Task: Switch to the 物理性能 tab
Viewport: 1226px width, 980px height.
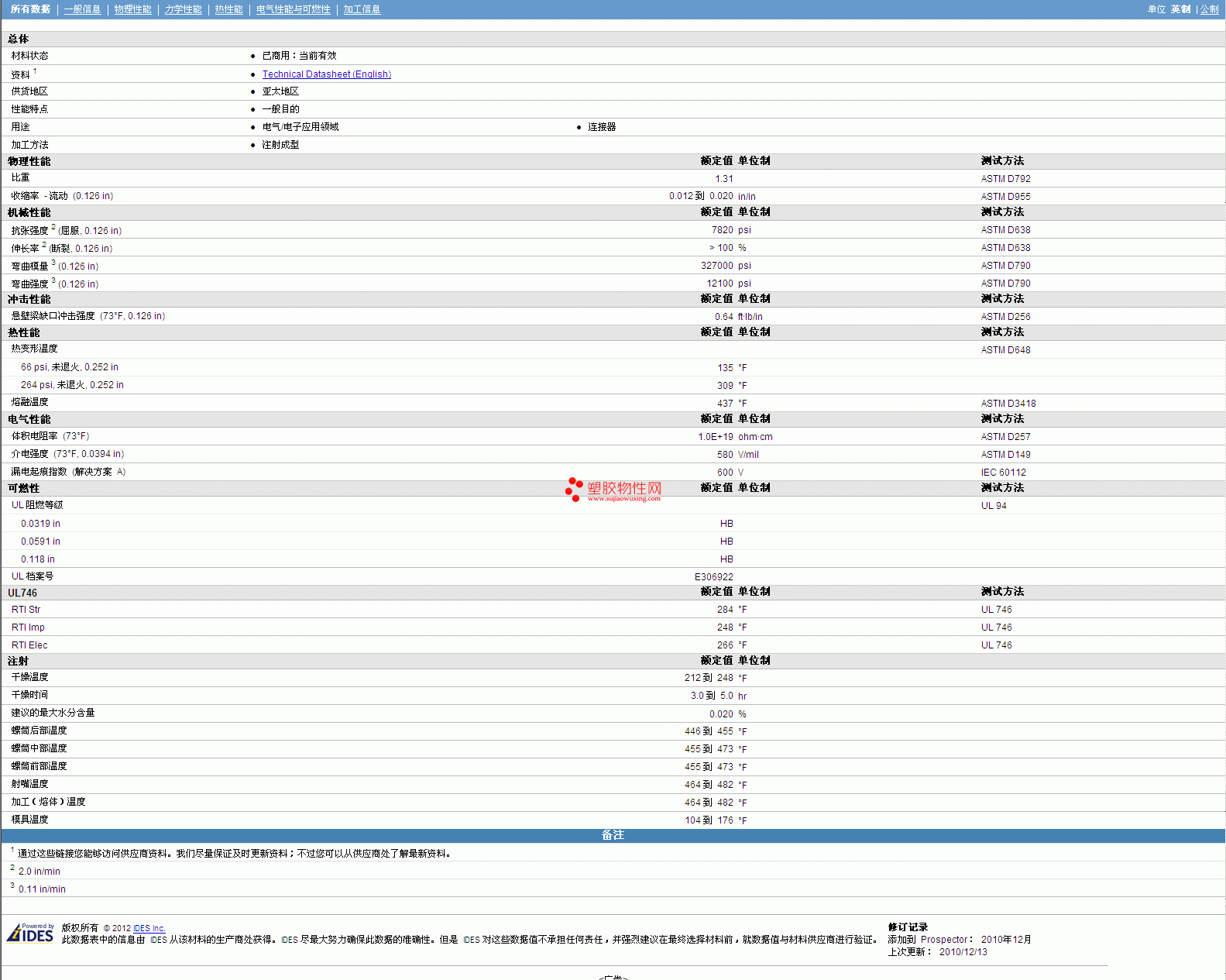Action: coord(132,9)
